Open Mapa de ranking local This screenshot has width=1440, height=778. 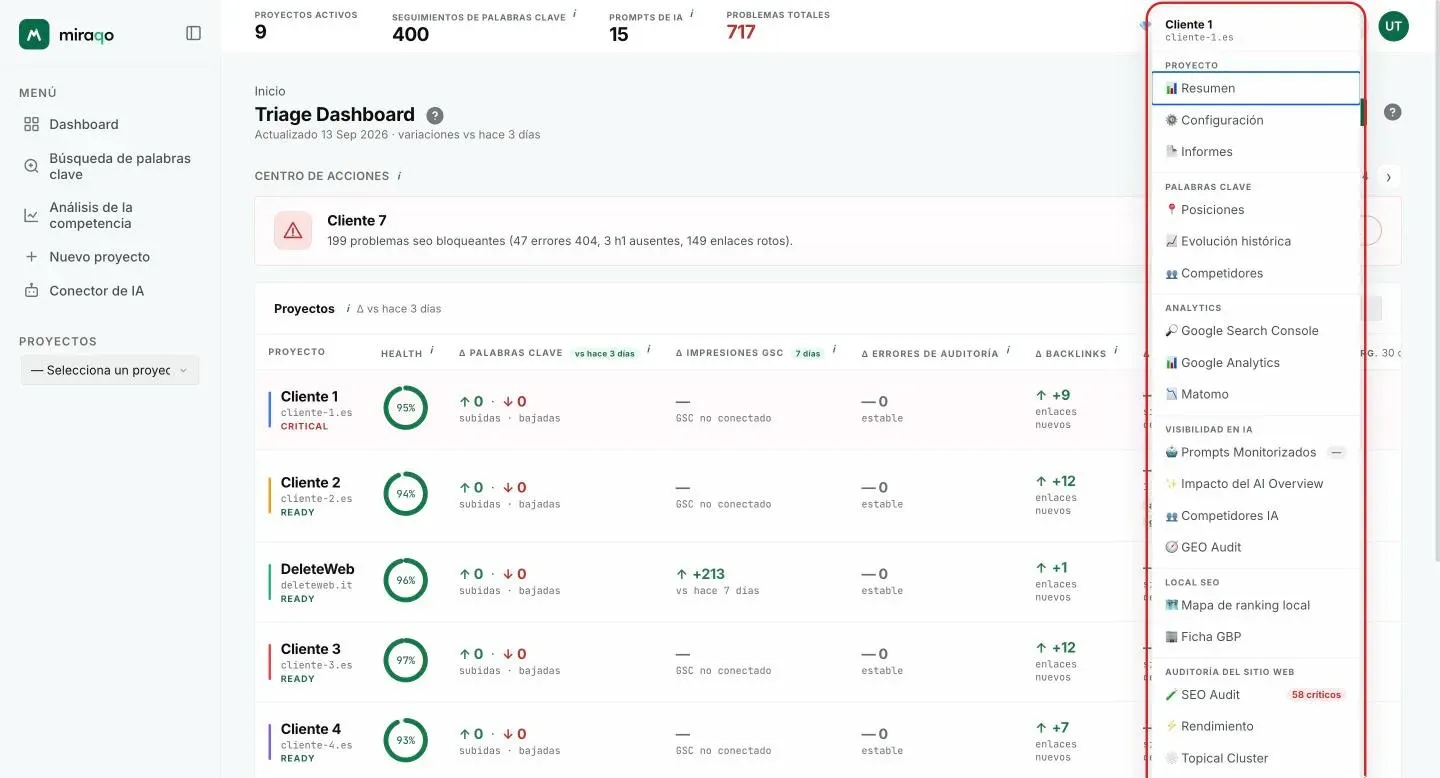click(1256, 605)
